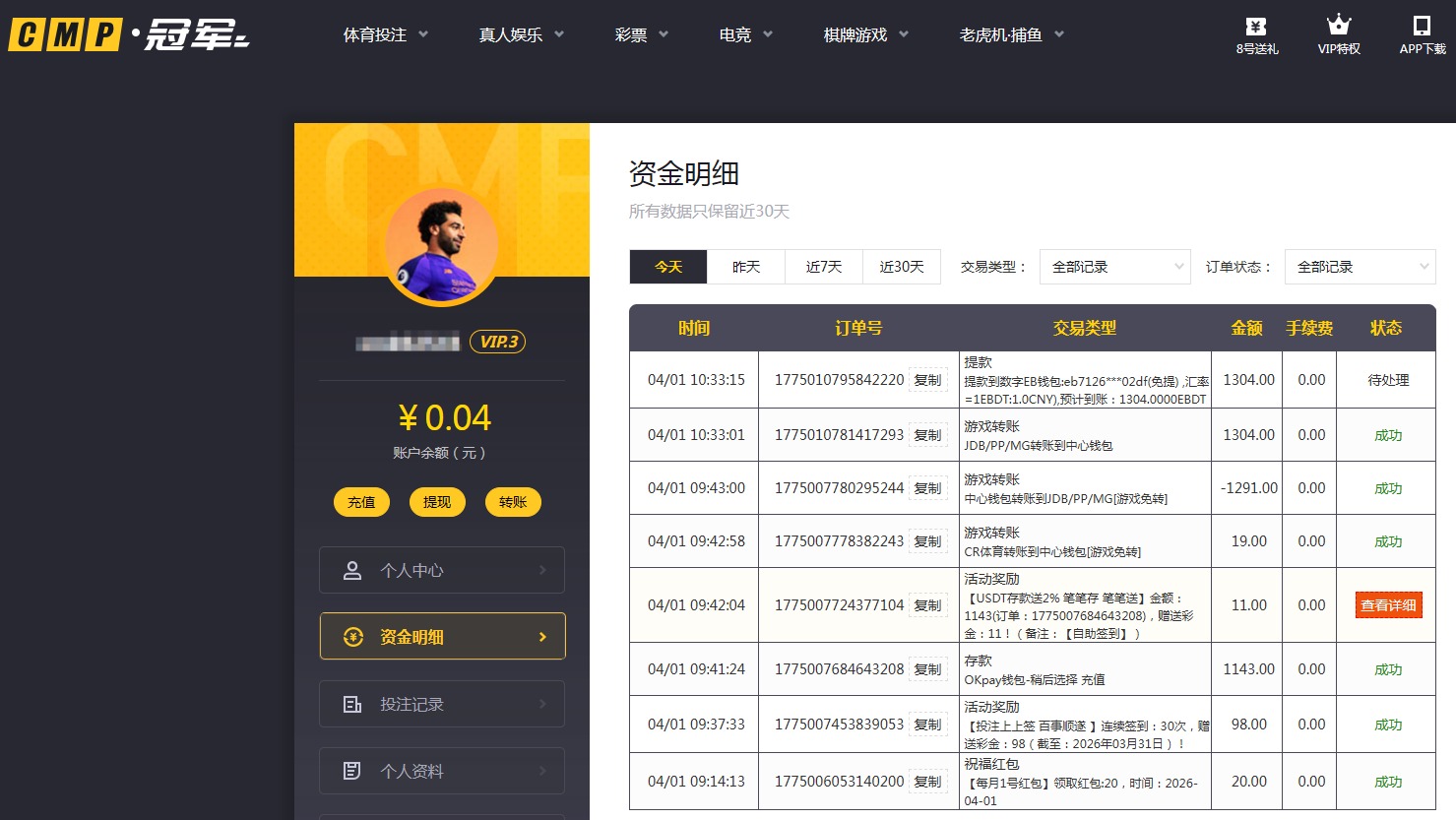Copy order number 1775010795842220
This screenshot has width=1456, height=820.
tap(926, 378)
